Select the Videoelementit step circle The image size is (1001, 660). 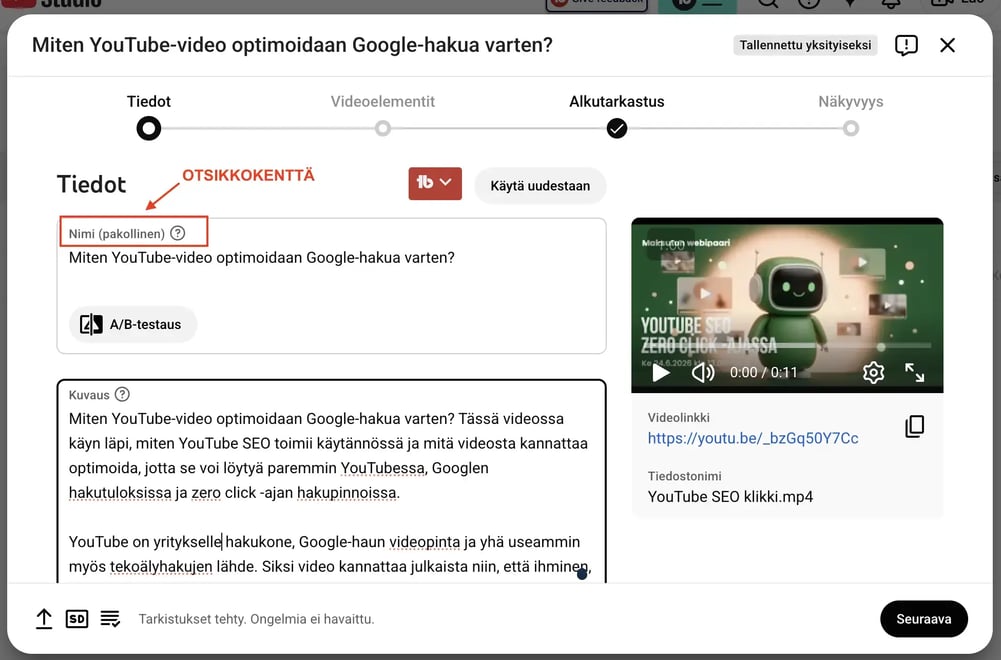(382, 129)
